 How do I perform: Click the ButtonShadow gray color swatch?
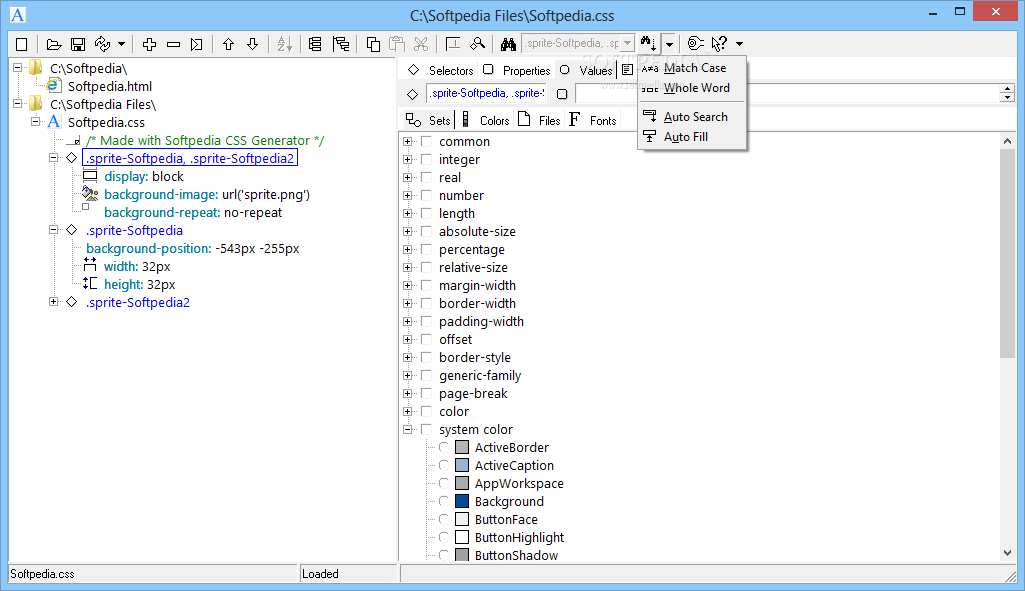coord(462,555)
